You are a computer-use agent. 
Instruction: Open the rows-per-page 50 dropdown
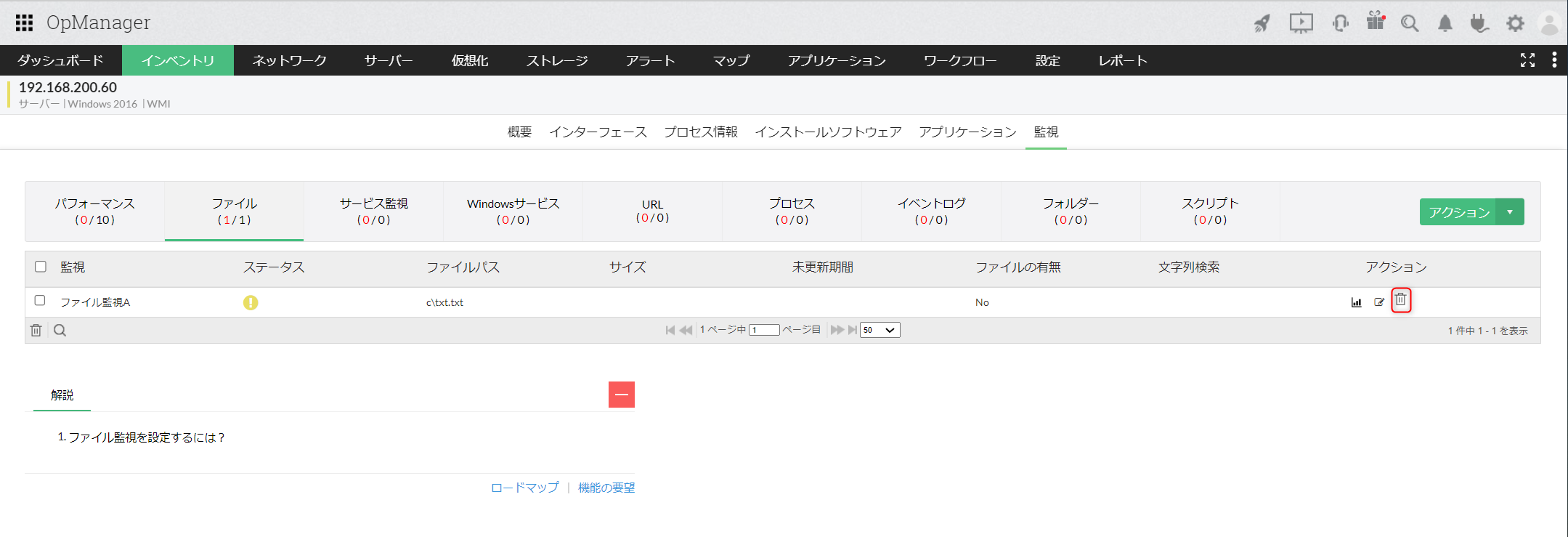880,330
